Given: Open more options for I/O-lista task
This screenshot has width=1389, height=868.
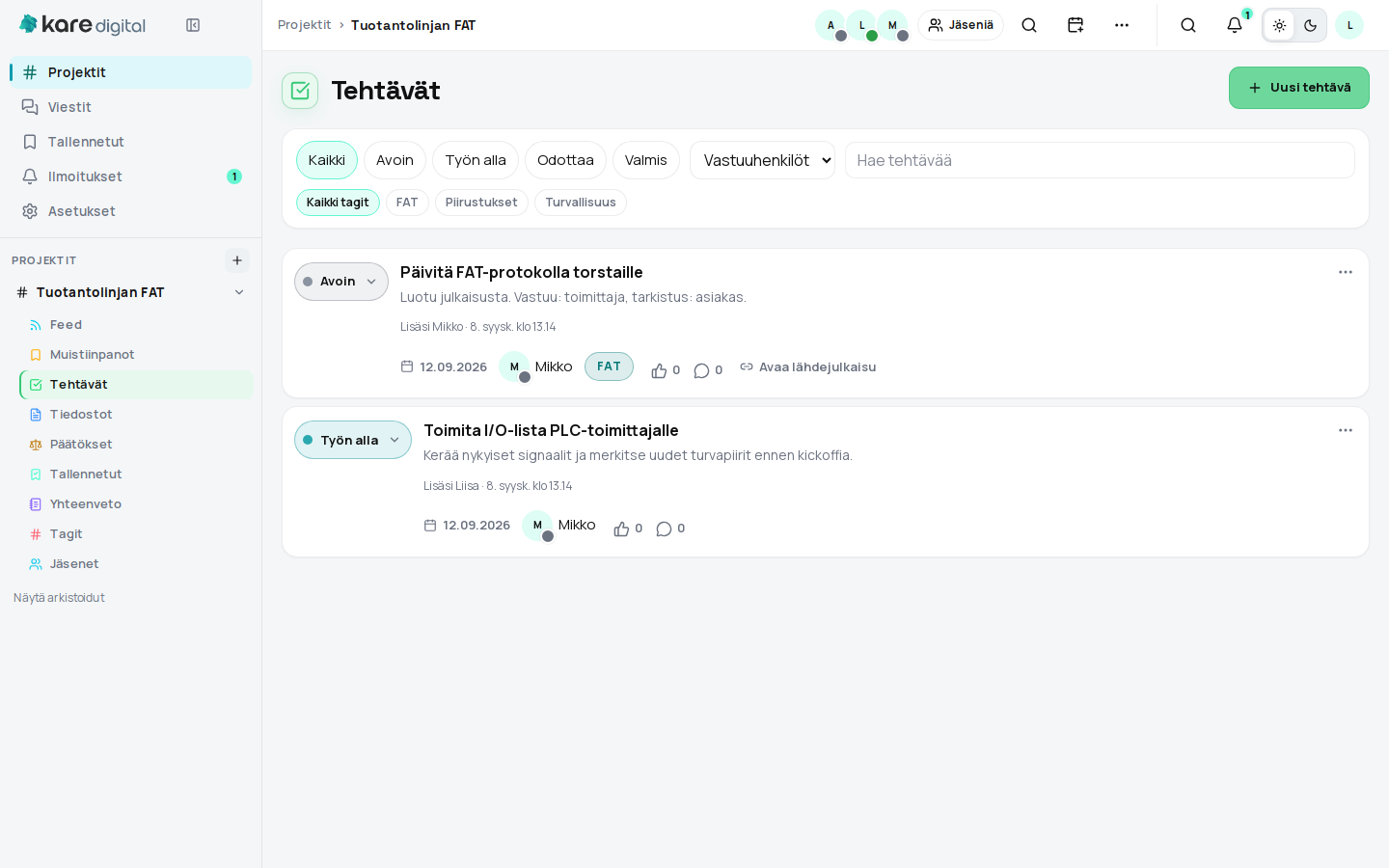Looking at the screenshot, I should pyautogui.click(x=1346, y=430).
